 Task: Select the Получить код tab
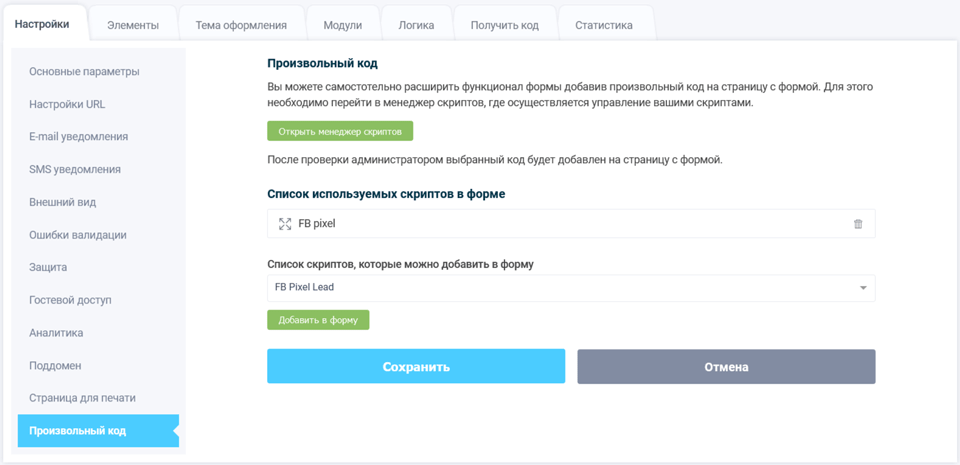coord(504,25)
